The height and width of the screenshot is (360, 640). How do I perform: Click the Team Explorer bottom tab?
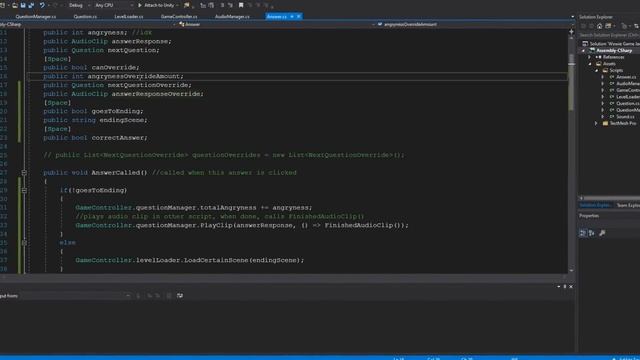pos(628,205)
